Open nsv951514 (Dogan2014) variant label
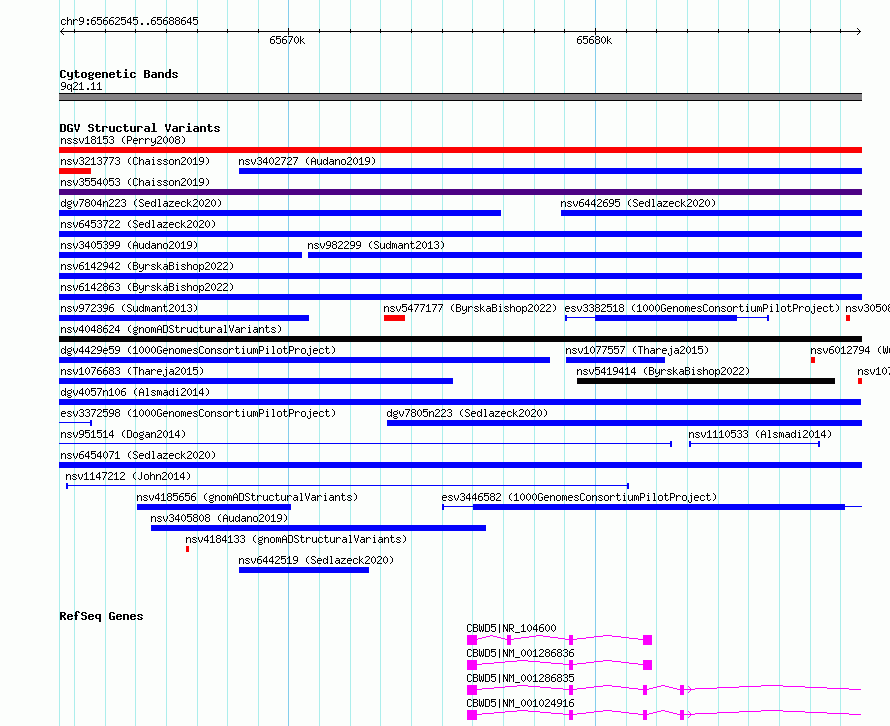The image size is (890, 726). tap(123, 434)
